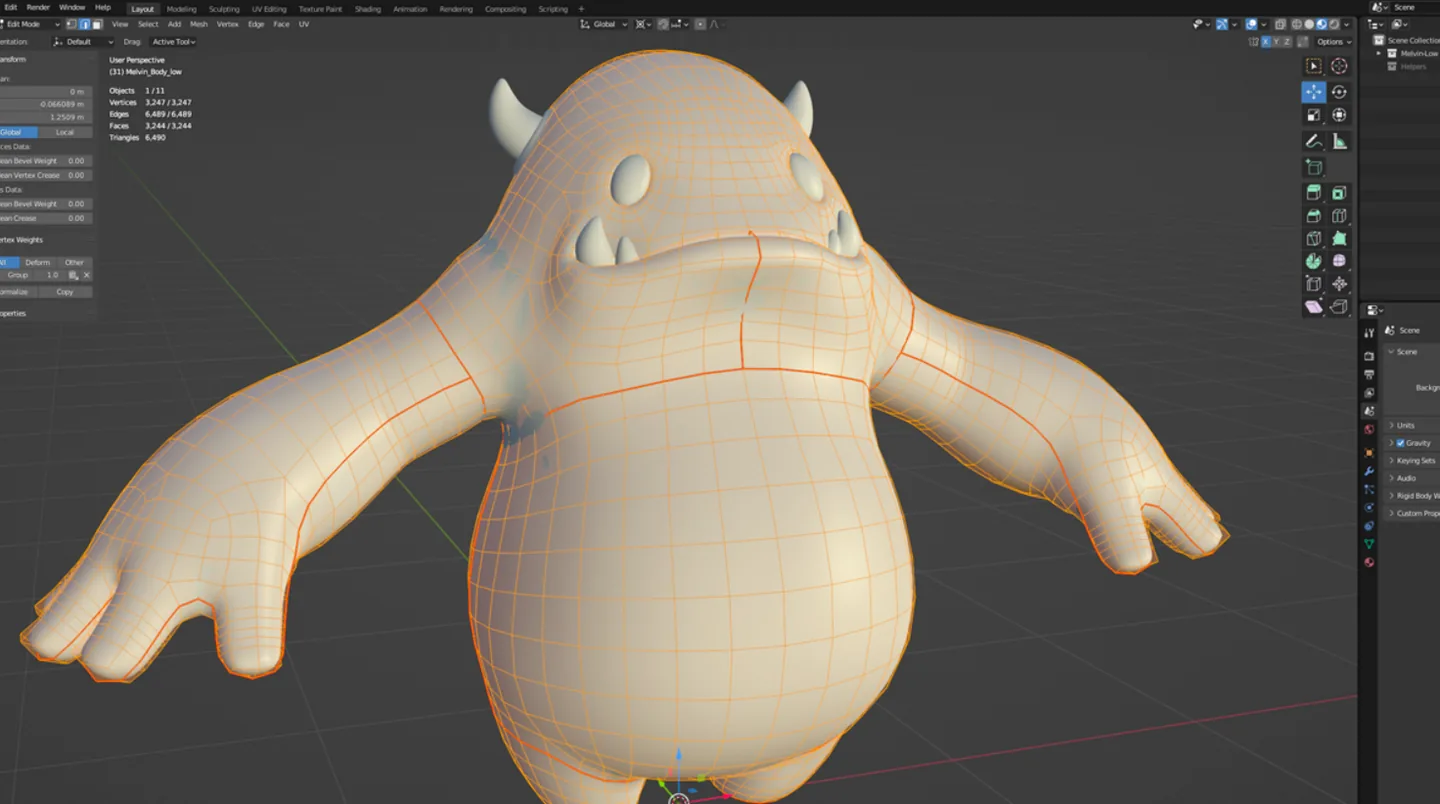Open the Global transform orientation dropdown

pos(605,24)
